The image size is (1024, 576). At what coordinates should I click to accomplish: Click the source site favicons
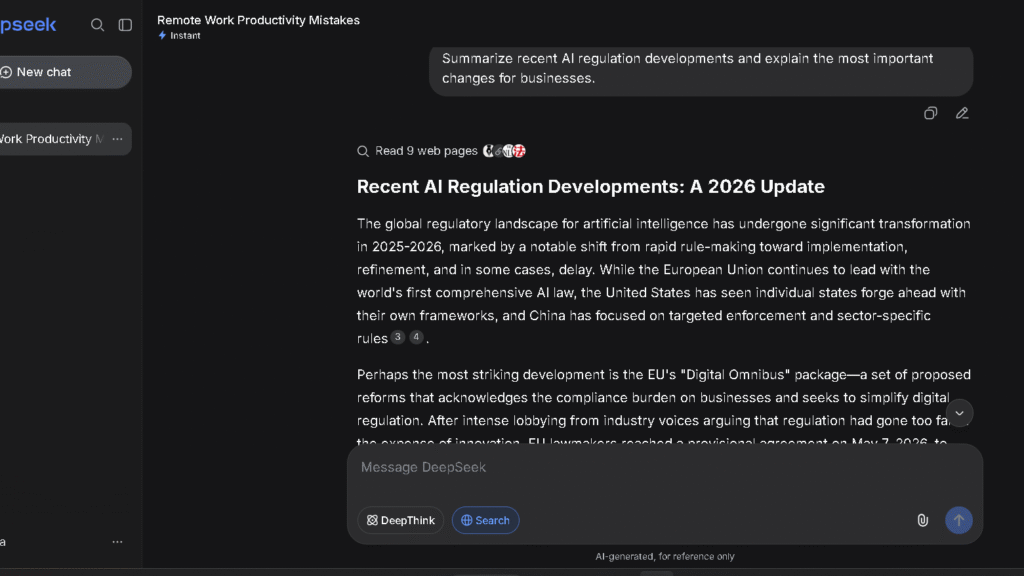click(504, 151)
